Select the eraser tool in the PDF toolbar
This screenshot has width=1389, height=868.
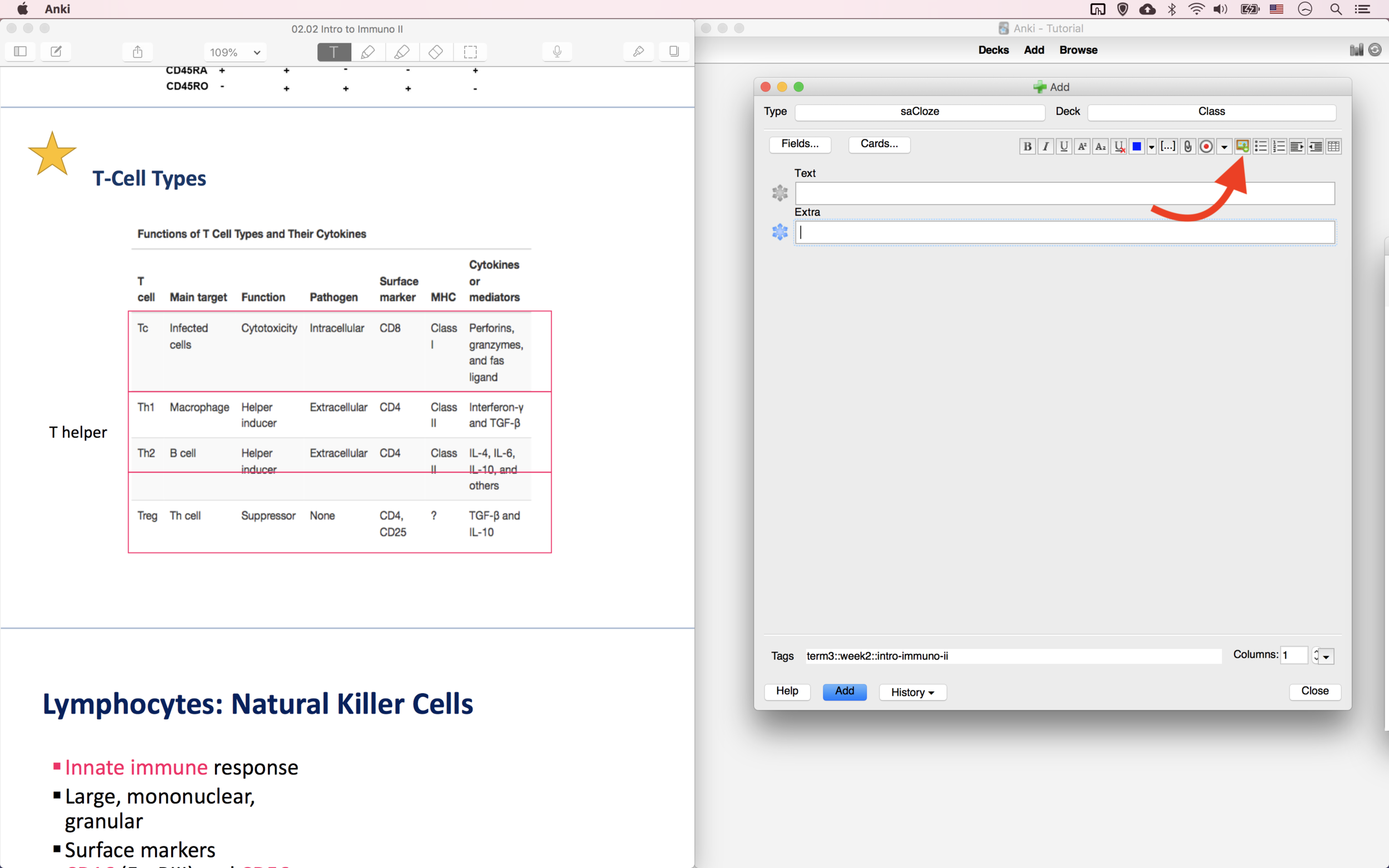click(x=435, y=52)
